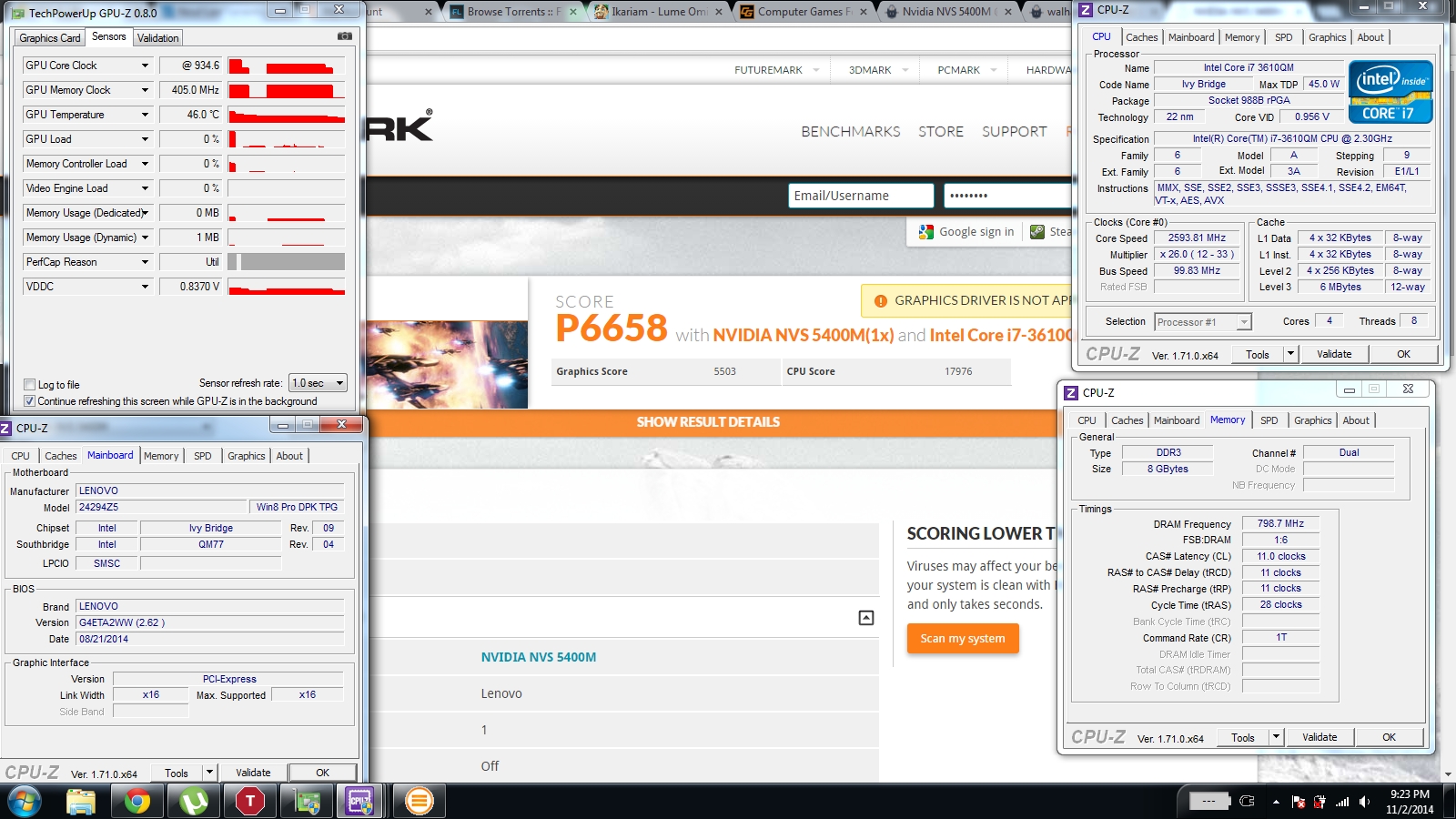Screen dimensions: 1456x819
Task: Open SPD tab in CPU-Z Memory window
Action: point(1269,420)
